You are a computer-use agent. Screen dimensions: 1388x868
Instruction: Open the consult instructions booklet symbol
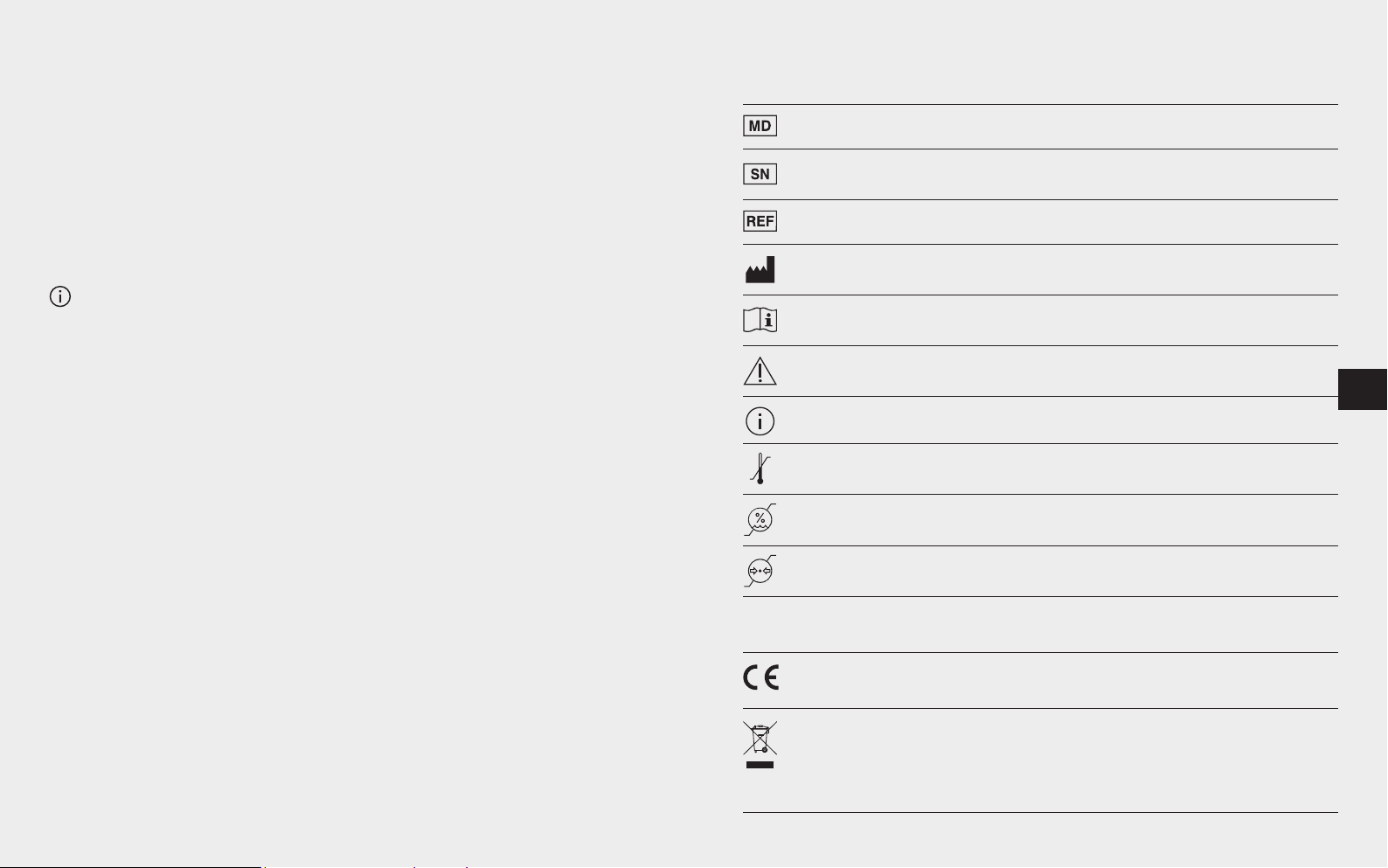[760, 321]
